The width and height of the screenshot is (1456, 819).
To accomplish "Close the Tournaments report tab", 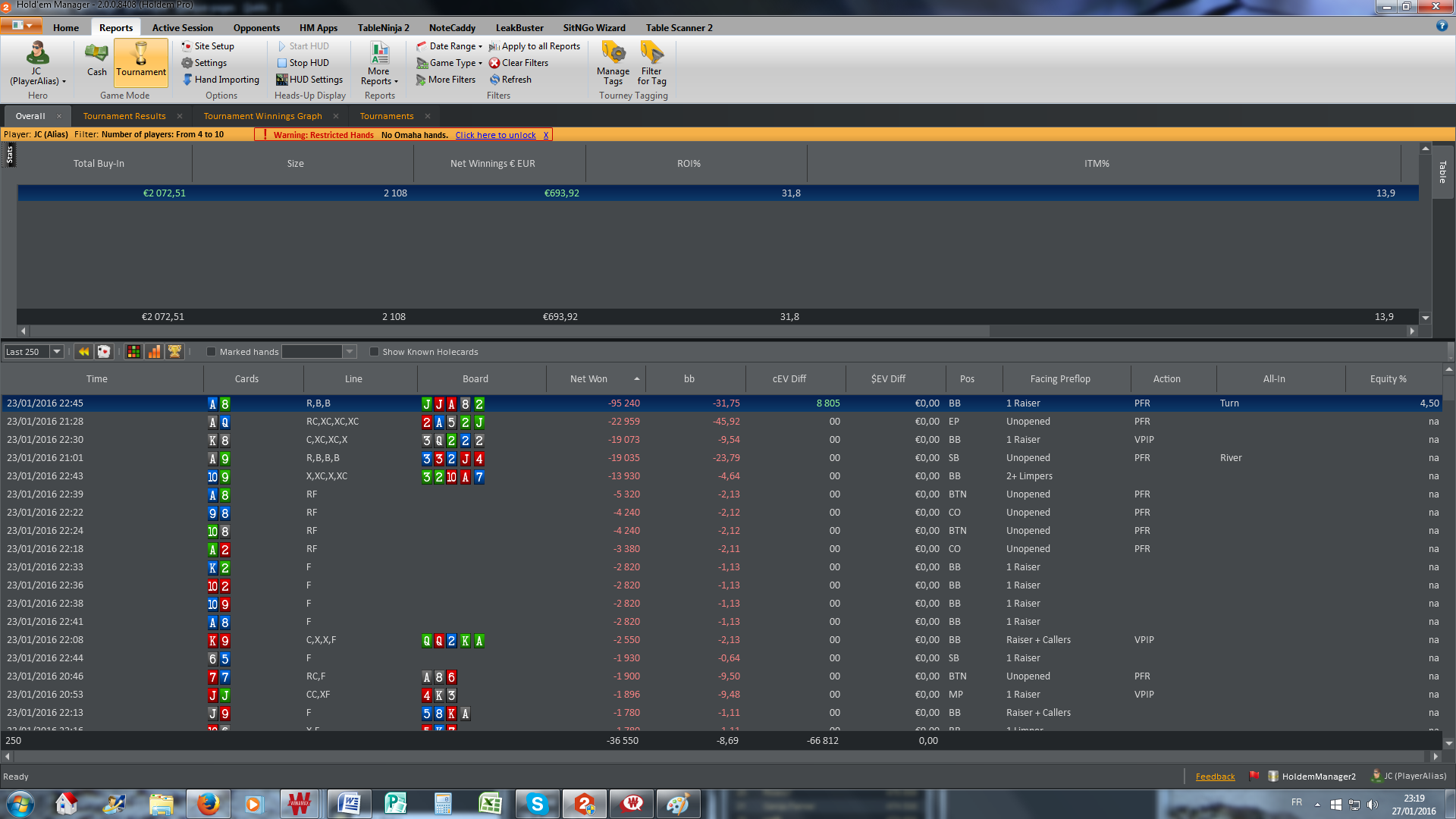I will 428,116.
